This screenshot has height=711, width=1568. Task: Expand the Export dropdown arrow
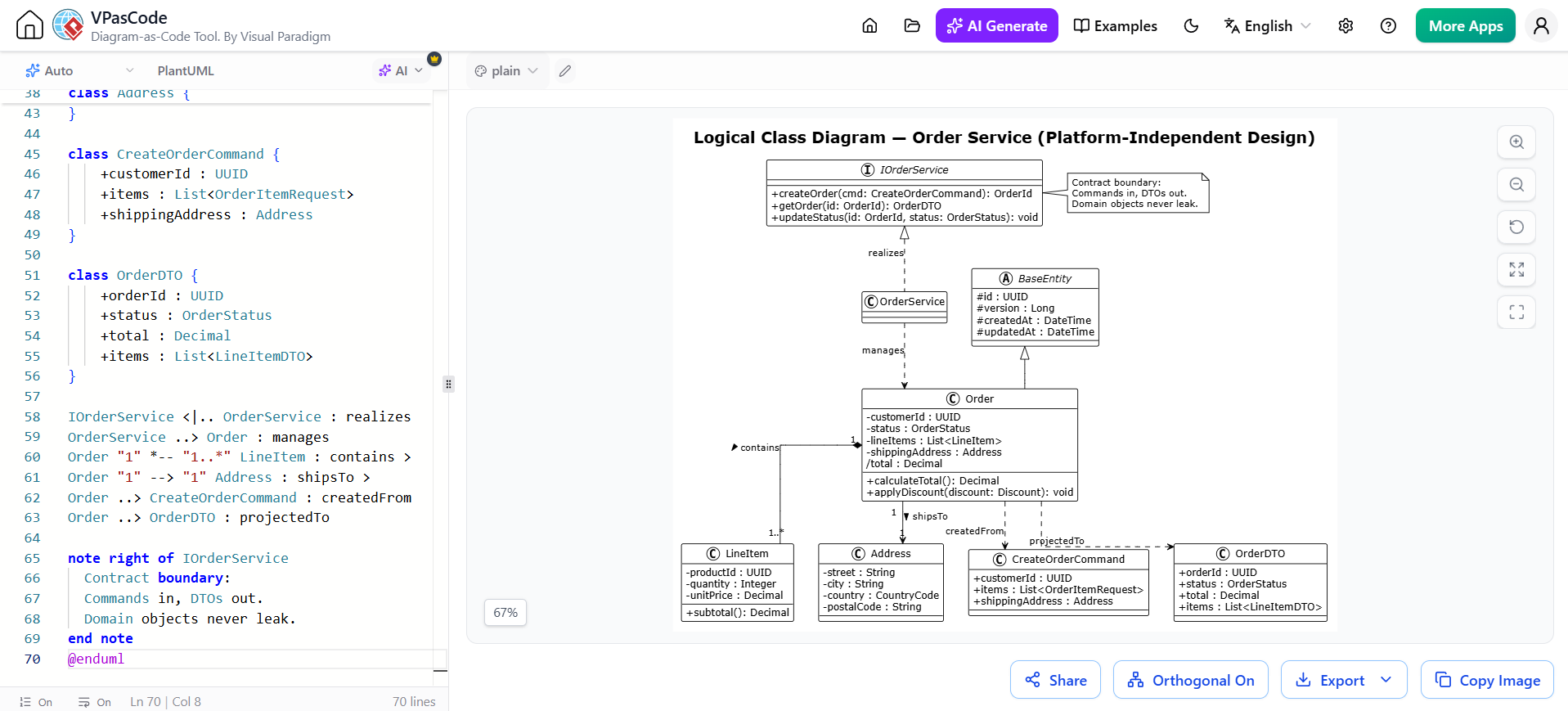click(1386, 680)
